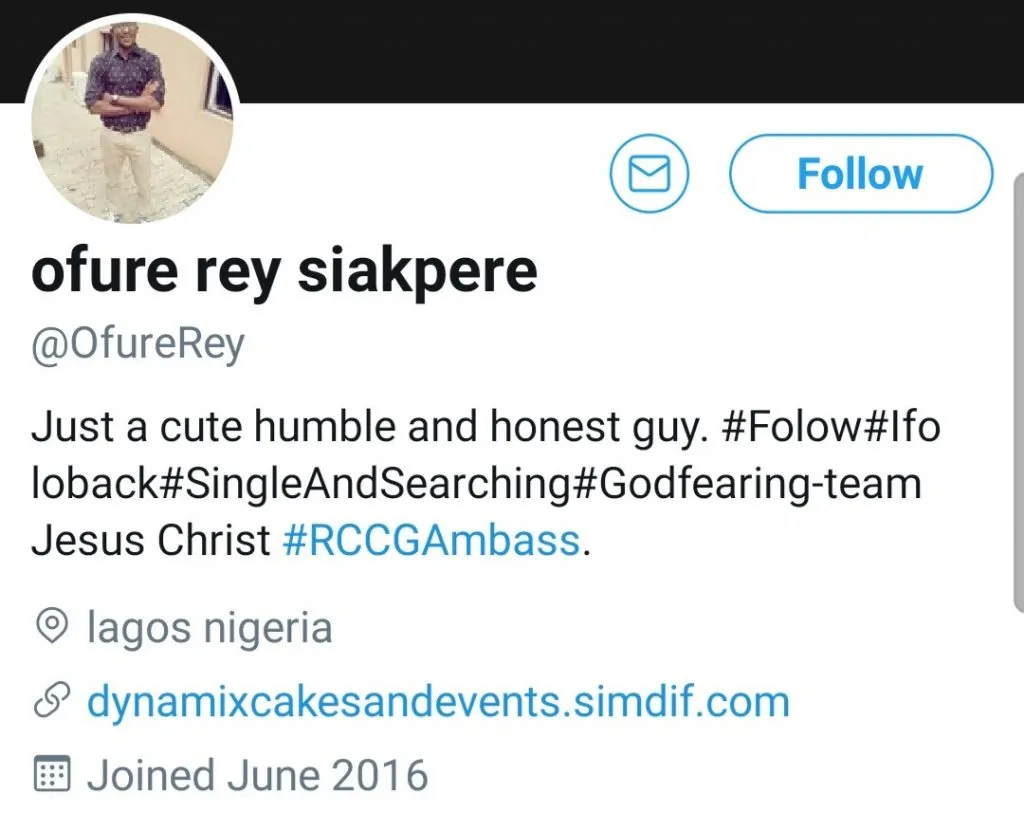The width and height of the screenshot is (1024, 831).
Task: Click the words Jesus Christ in the bio
Action: (x=151, y=540)
